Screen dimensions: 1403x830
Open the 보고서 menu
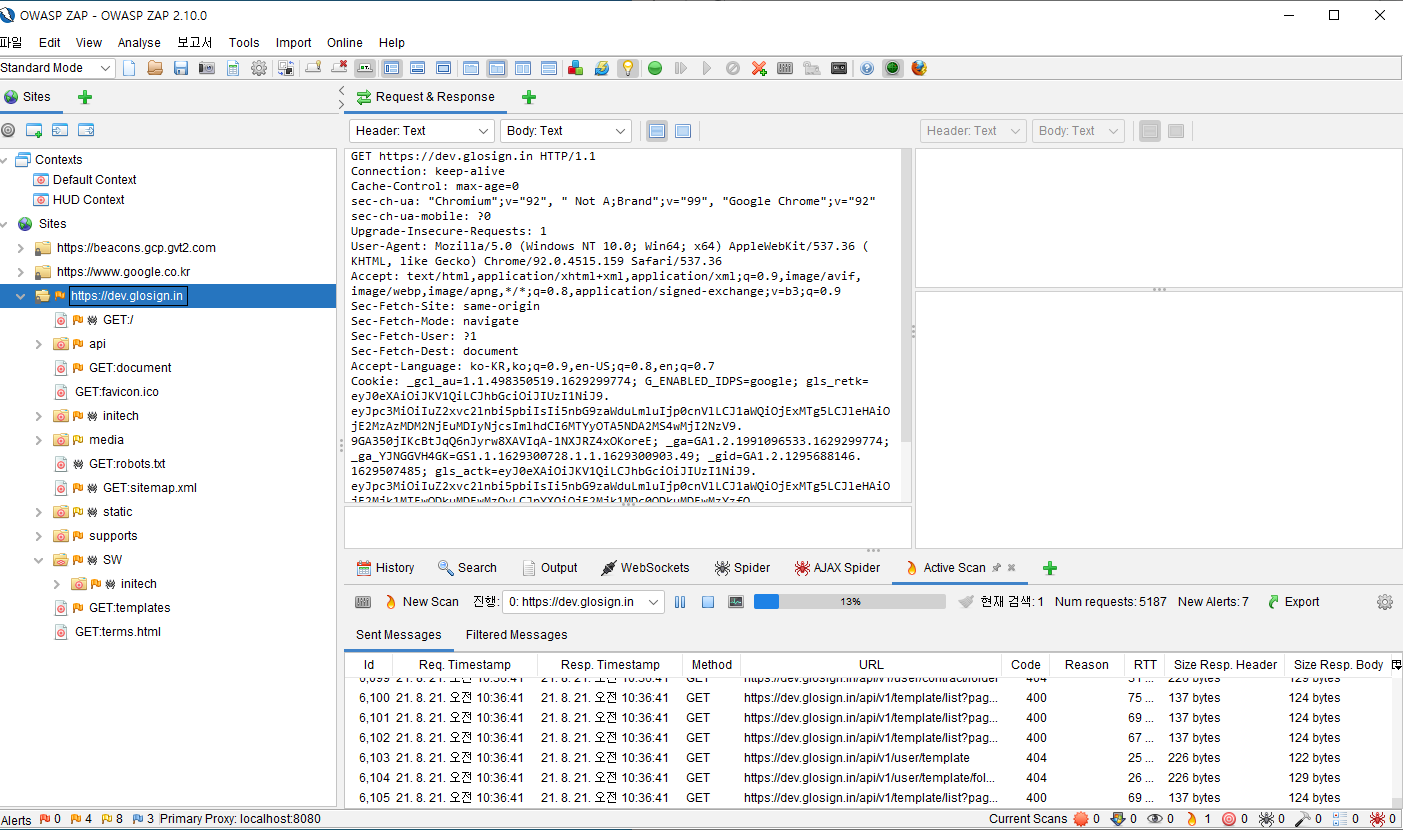pos(195,43)
